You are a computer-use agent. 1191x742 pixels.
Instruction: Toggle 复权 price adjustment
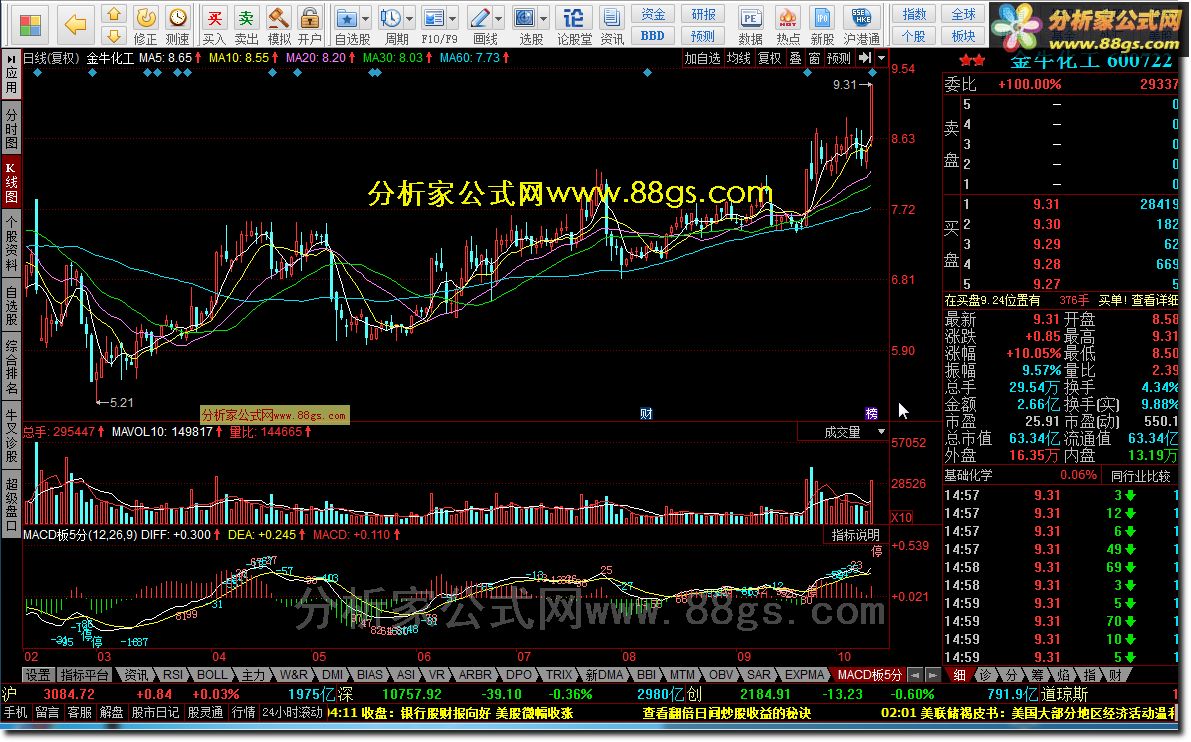[x=769, y=58]
